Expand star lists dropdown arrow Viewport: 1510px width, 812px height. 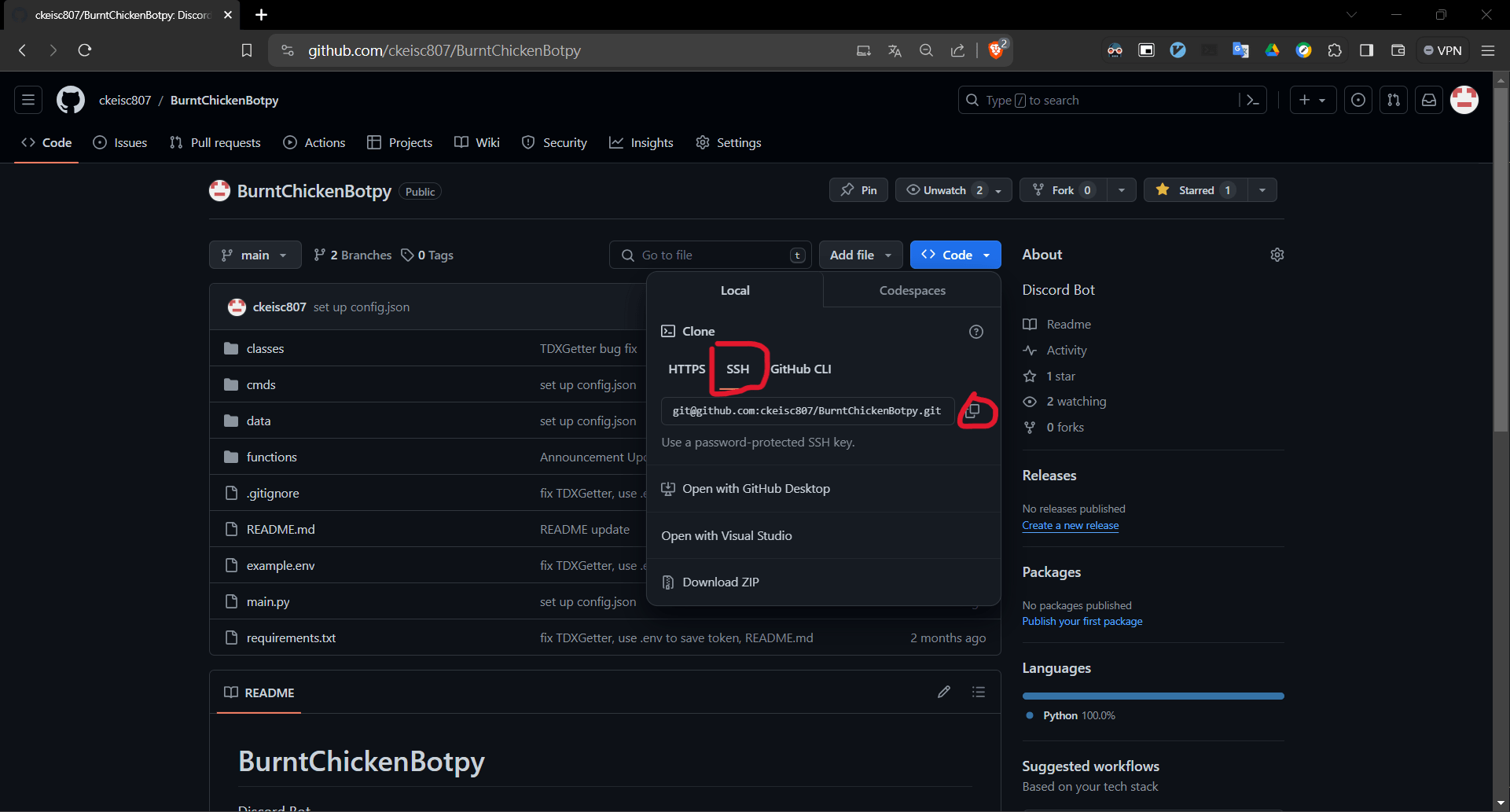coord(1262,190)
